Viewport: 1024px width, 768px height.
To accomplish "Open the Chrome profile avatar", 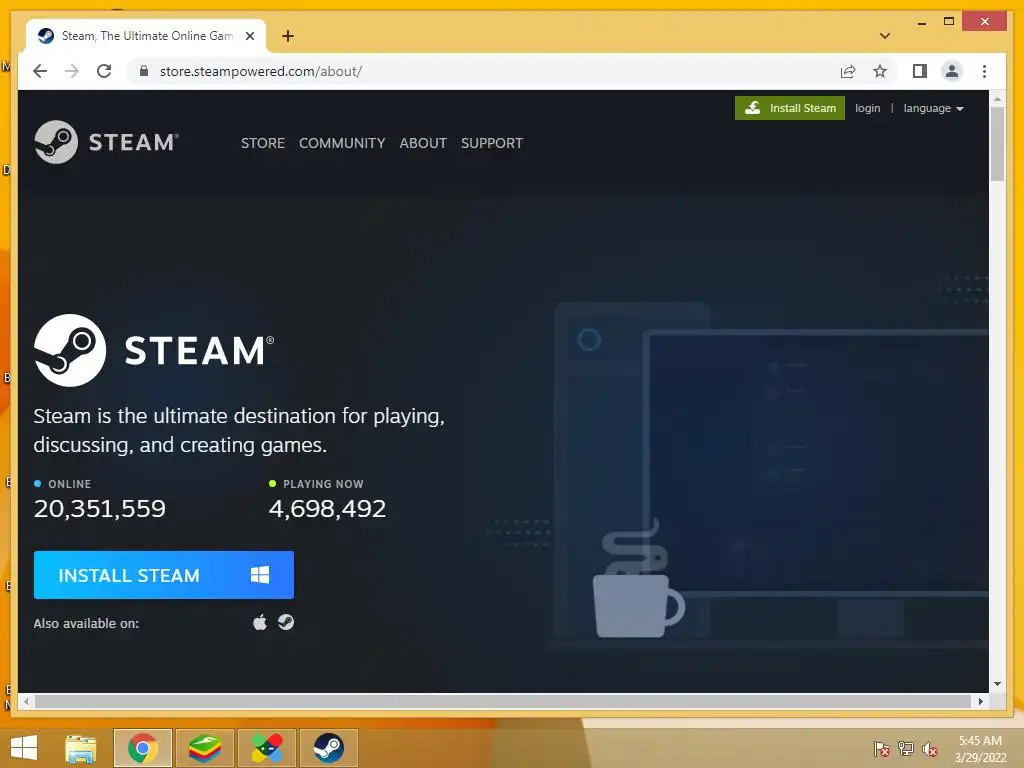I will [952, 71].
